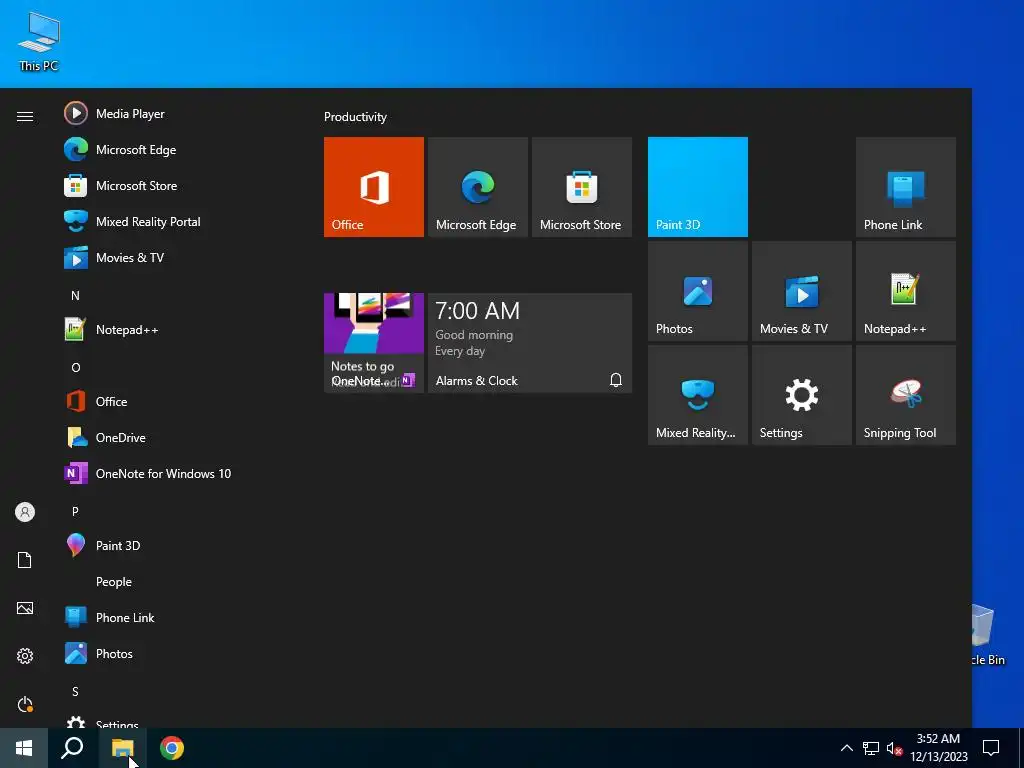Open Pictures from the Start sidebar
1024x768 pixels.
25,608
